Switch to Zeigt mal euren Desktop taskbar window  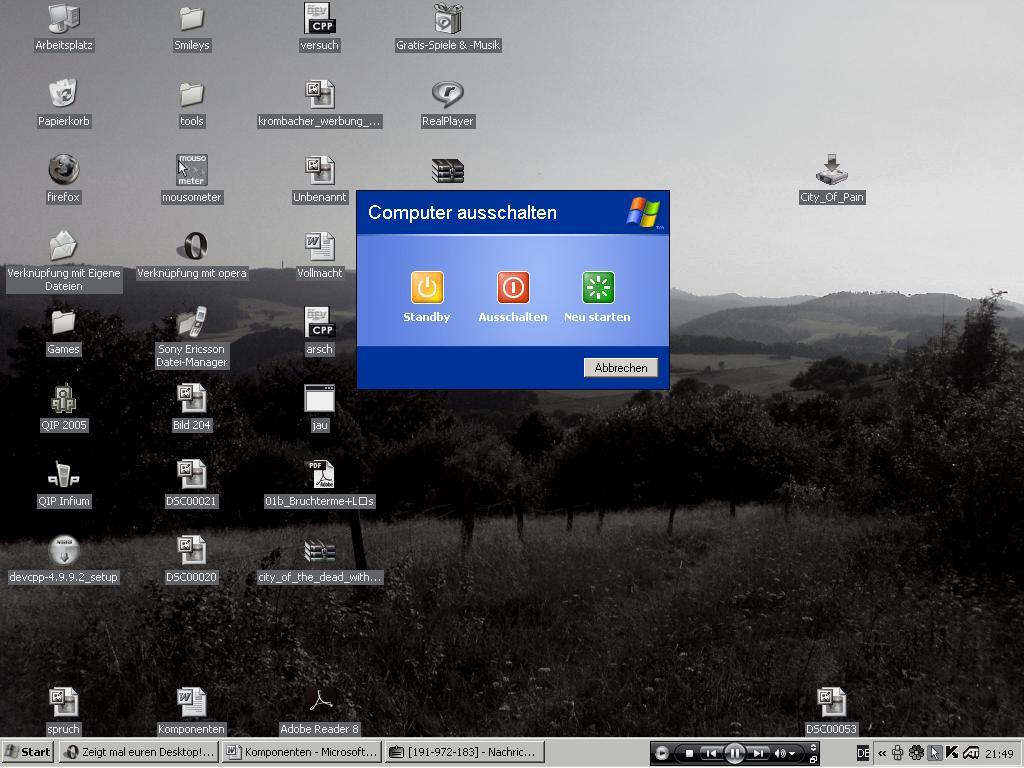(138, 752)
